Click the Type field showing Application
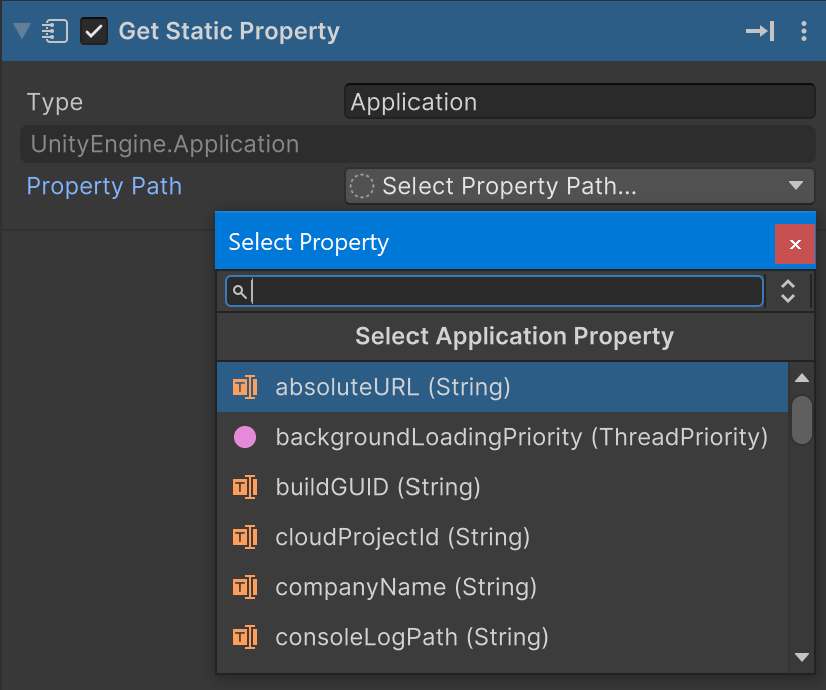The height and width of the screenshot is (690, 826). pos(579,102)
